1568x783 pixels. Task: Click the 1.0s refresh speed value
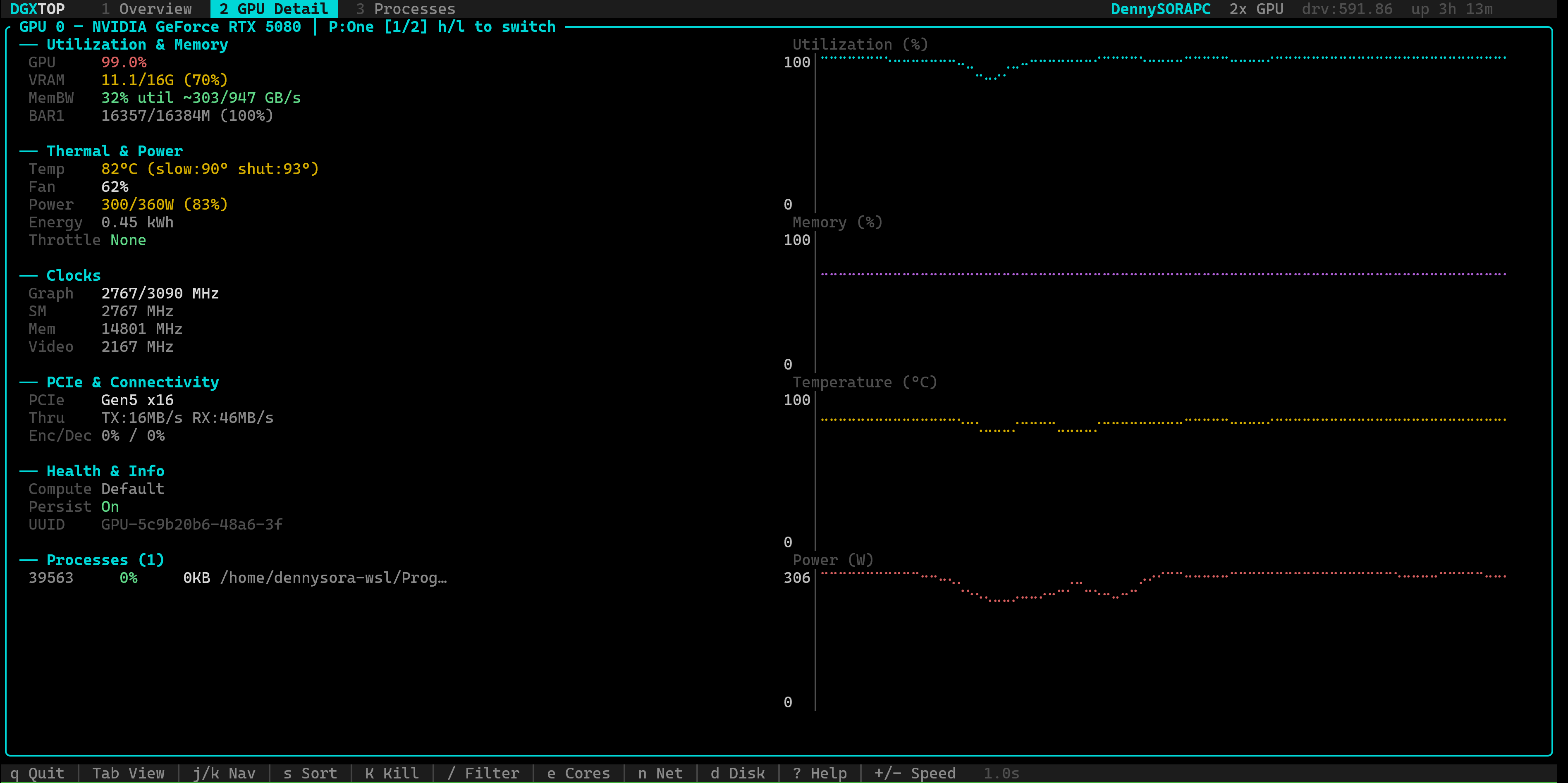[x=1002, y=773]
